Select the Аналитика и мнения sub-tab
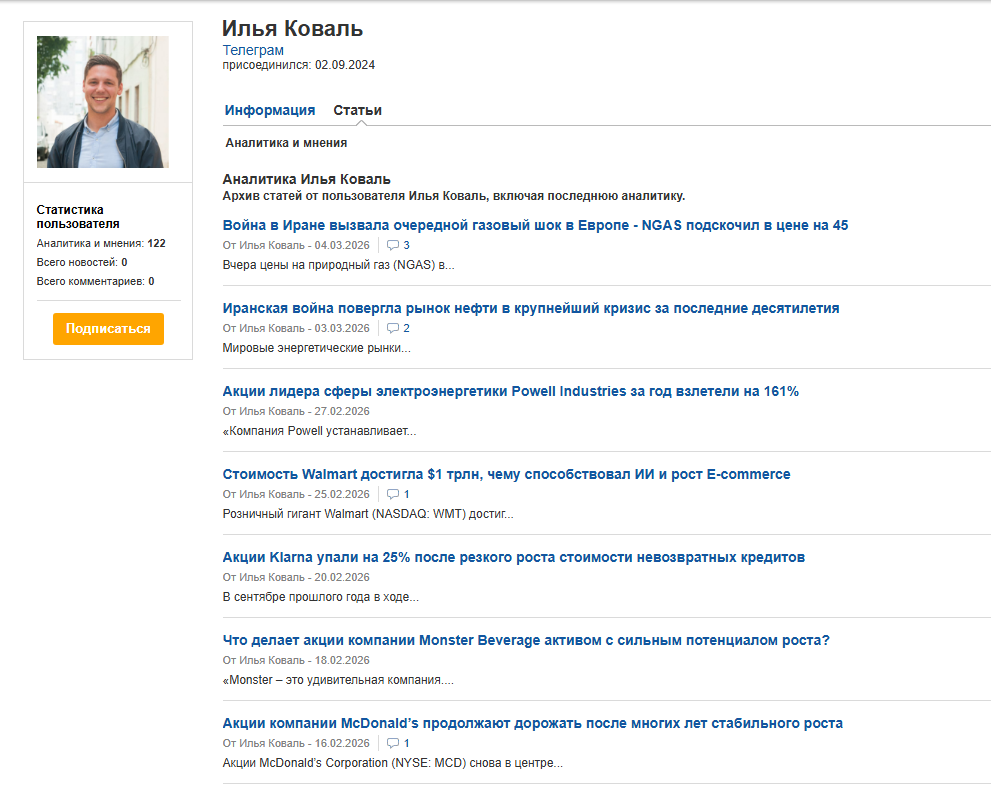The width and height of the screenshot is (991, 787). click(x=286, y=143)
